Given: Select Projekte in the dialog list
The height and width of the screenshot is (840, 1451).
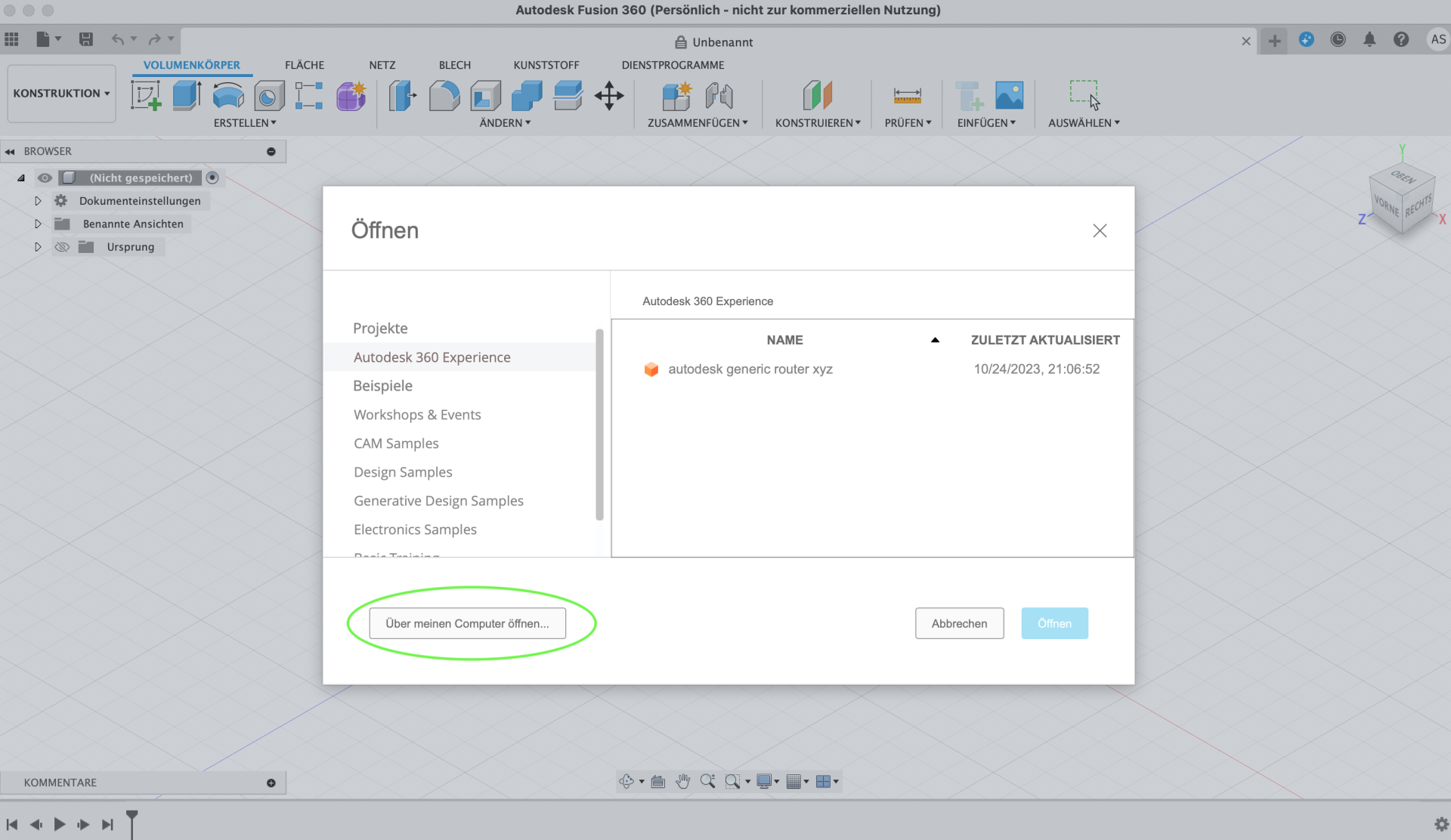Looking at the screenshot, I should pos(380,328).
